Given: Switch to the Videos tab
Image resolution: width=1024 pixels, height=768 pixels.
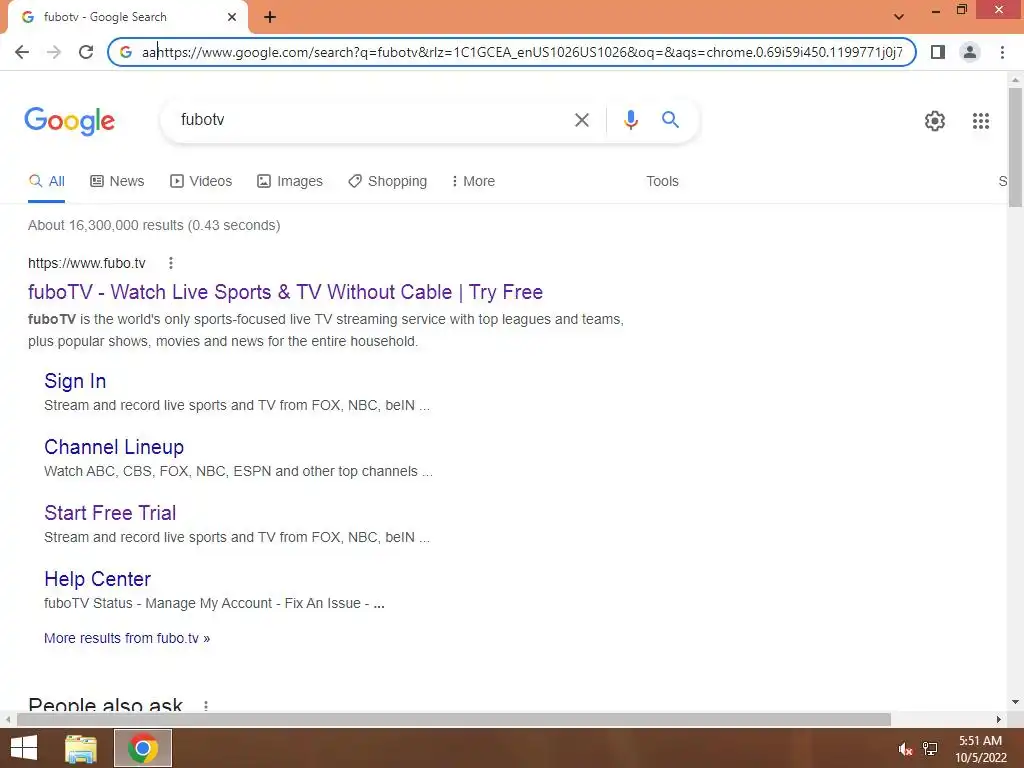Looking at the screenshot, I should click(200, 181).
